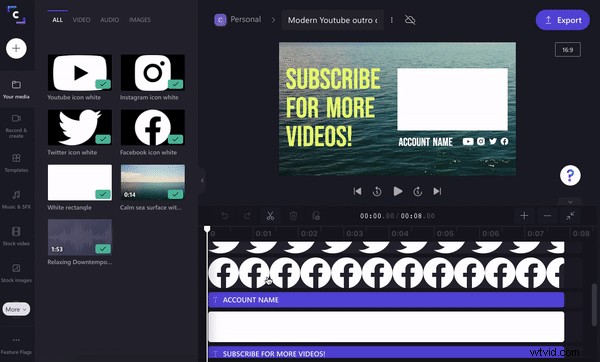The width and height of the screenshot is (600, 362).
Task: Click the Clipchamp logo icon
Action: pyautogui.click(x=16, y=15)
